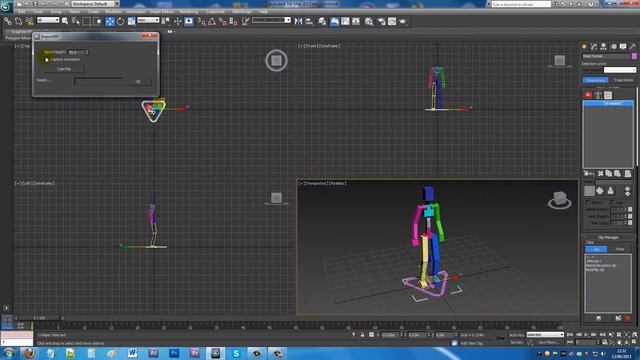640x360 pixels.
Task: Click the Play Animation button
Action: pyautogui.click(x=587, y=335)
